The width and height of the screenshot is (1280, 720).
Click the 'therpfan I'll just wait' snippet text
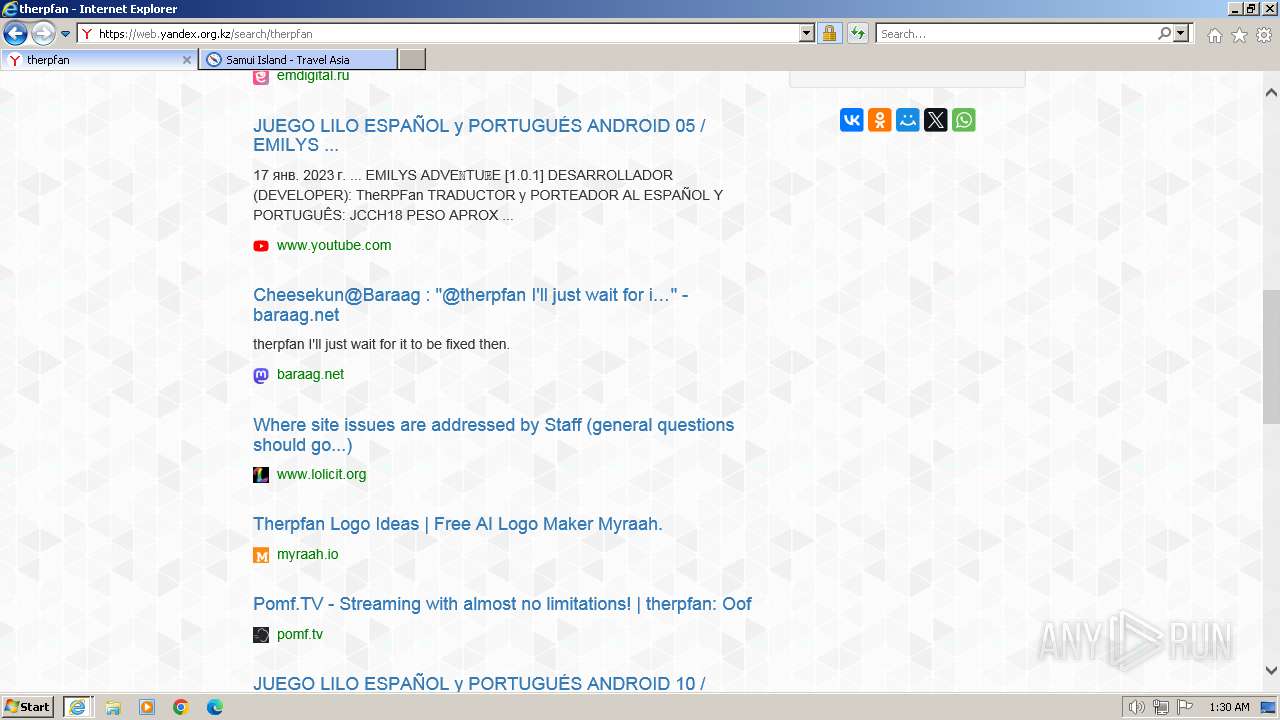click(381, 344)
